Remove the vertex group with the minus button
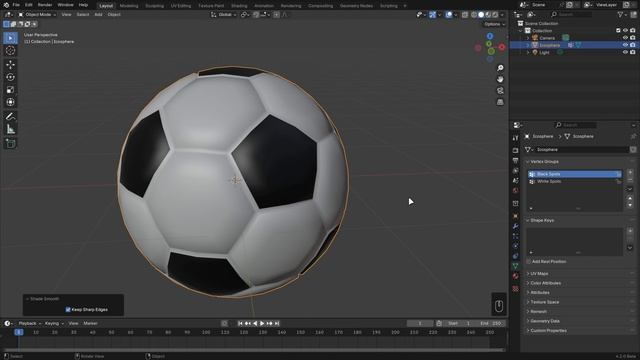The width and height of the screenshot is (640, 360). click(x=630, y=180)
